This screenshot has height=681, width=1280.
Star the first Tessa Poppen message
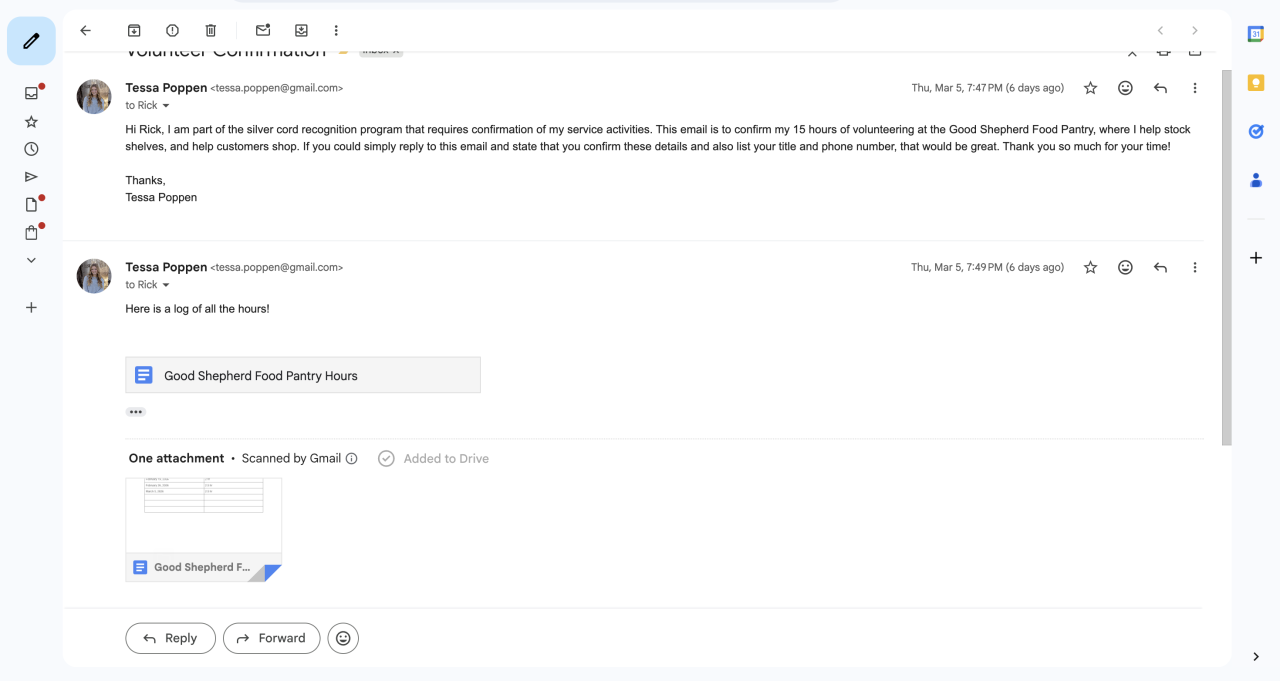[1091, 88]
